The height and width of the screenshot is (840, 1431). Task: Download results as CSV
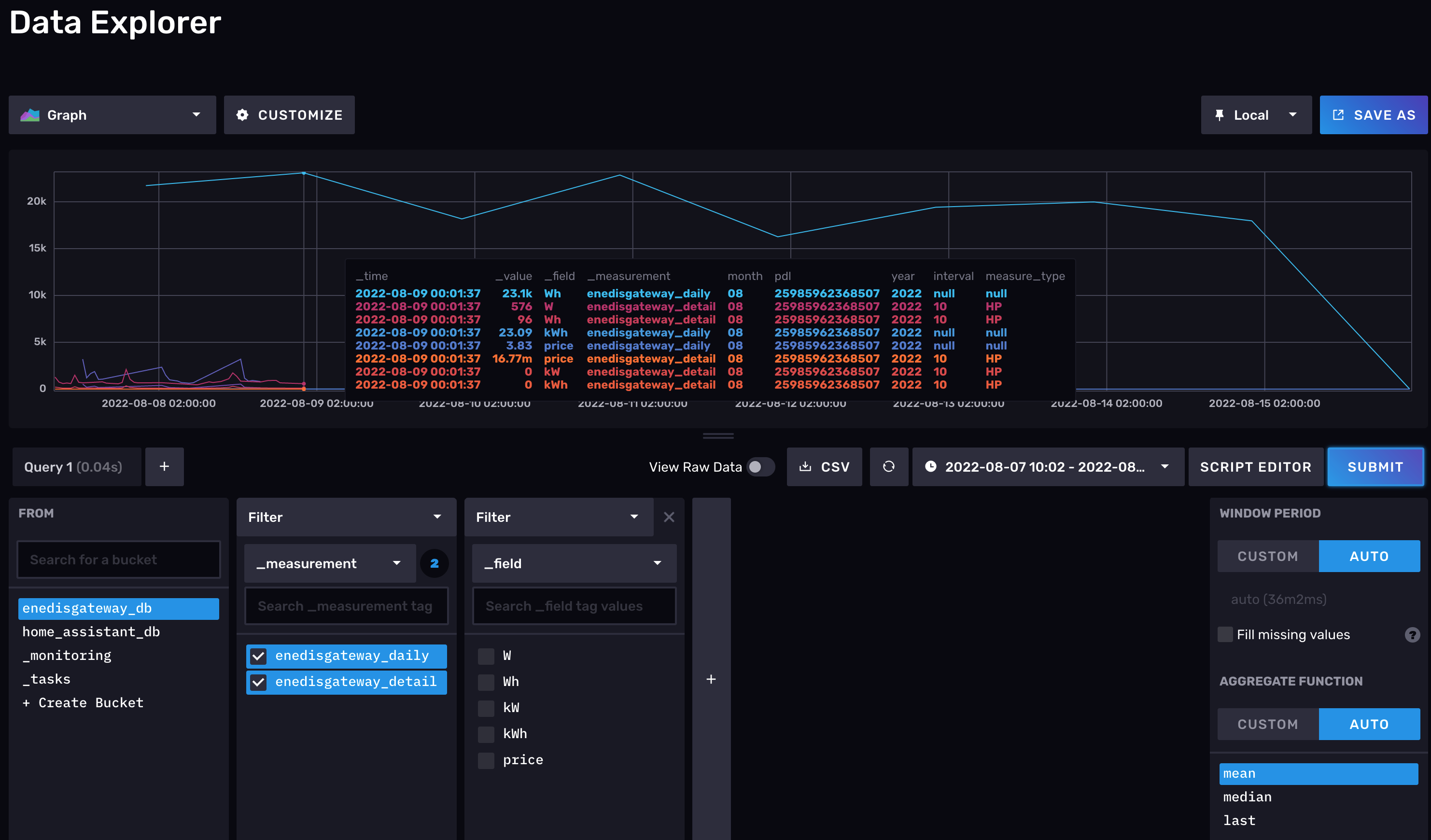(824, 467)
